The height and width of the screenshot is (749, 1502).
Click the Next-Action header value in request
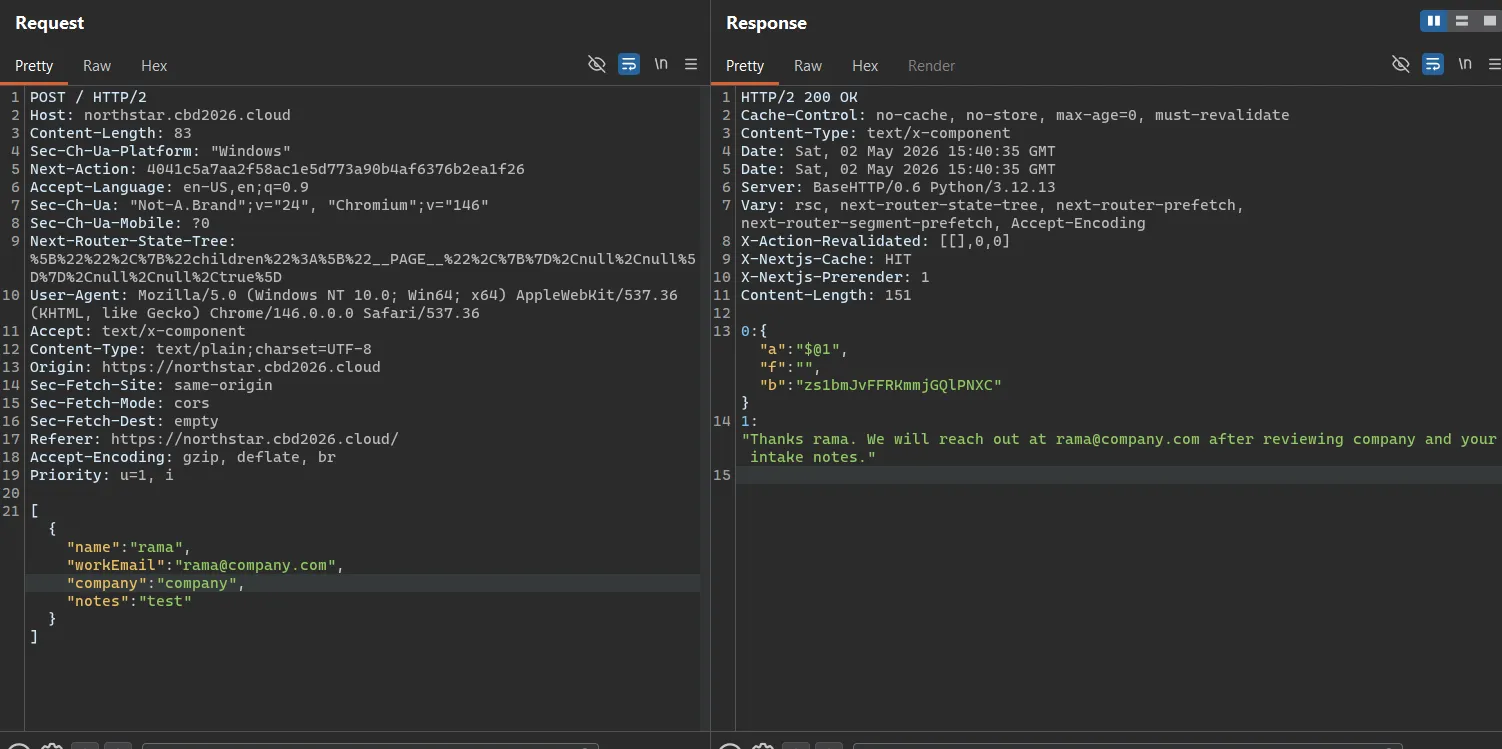(335, 169)
